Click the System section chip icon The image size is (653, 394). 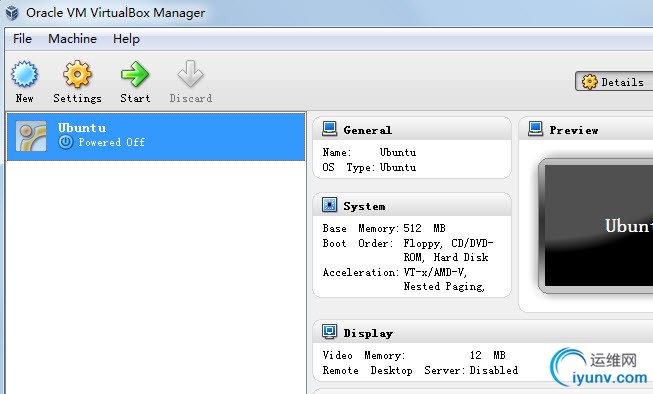[329, 205]
